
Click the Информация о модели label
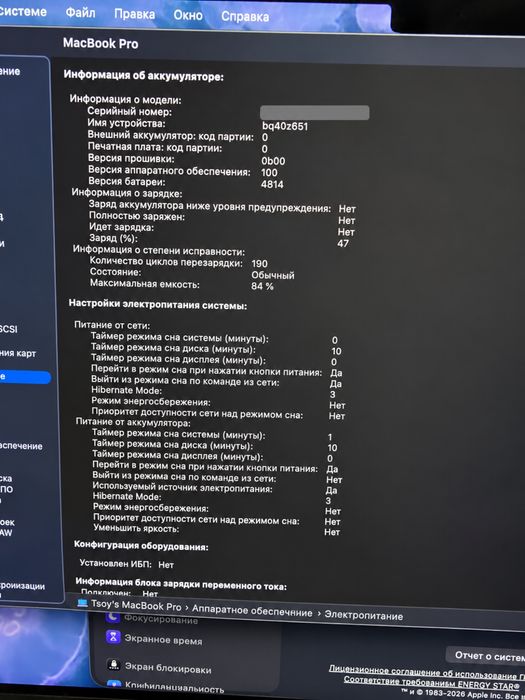tap(125, 100)
